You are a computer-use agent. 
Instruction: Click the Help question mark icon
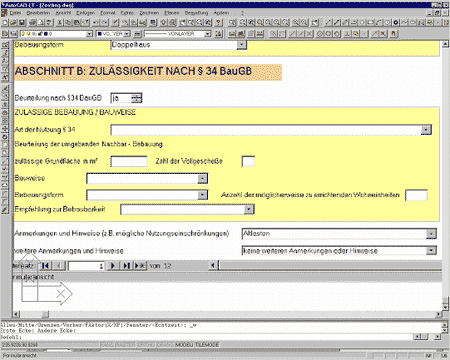219,23
